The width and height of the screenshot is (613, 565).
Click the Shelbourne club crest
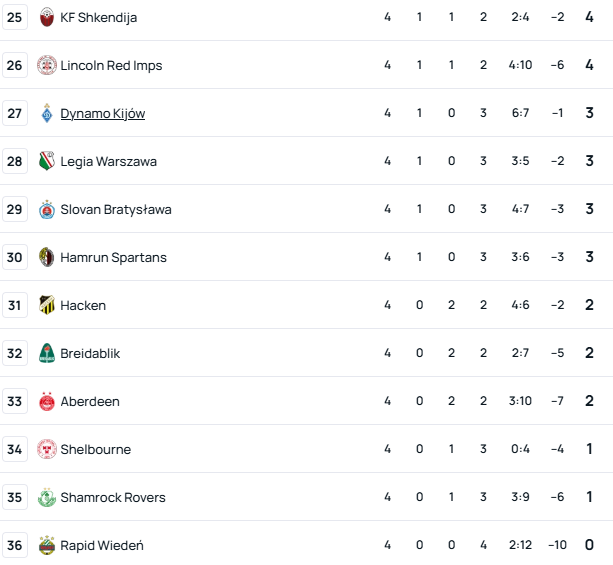pyautogui.click(x=47, y=449)
